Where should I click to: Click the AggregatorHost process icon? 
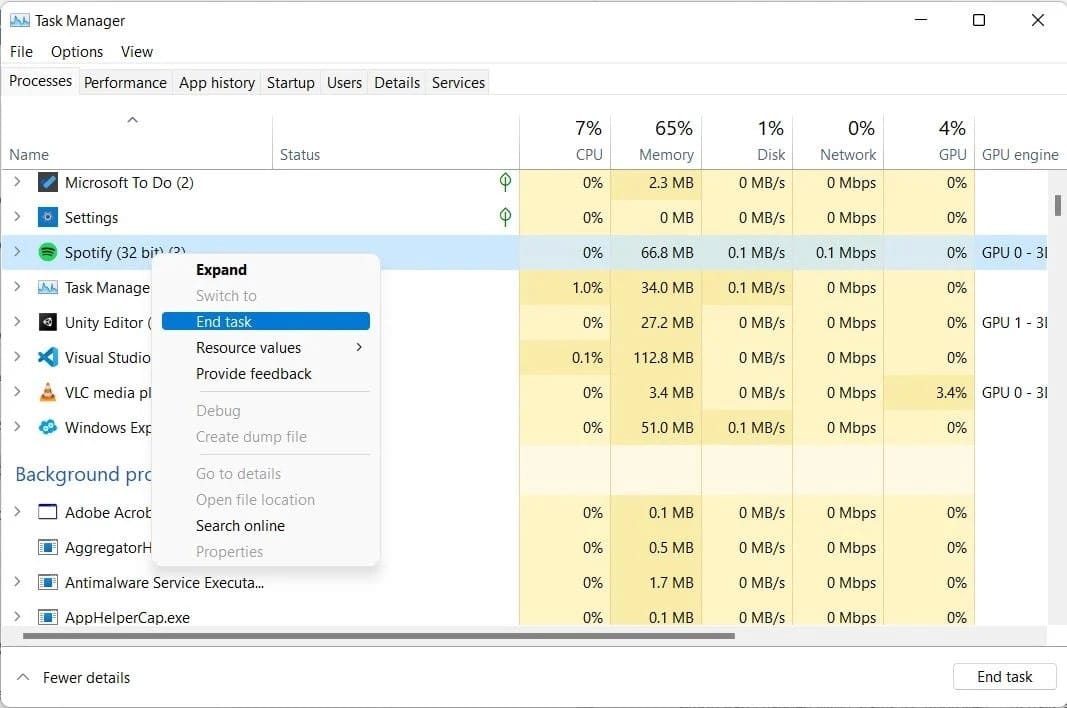pos(47,547)
